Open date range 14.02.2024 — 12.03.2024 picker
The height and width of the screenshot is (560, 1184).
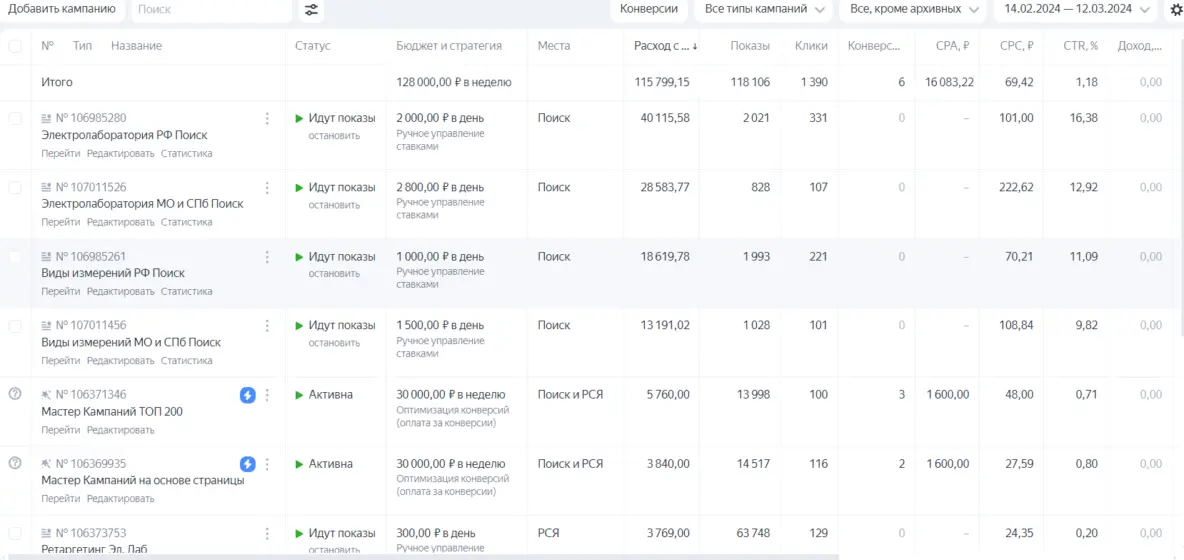[x=1077, y=10]
